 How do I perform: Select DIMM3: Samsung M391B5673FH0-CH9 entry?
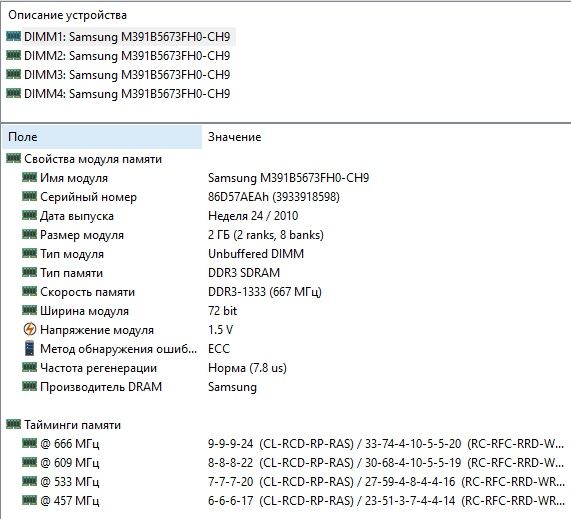tap(127, 75)
